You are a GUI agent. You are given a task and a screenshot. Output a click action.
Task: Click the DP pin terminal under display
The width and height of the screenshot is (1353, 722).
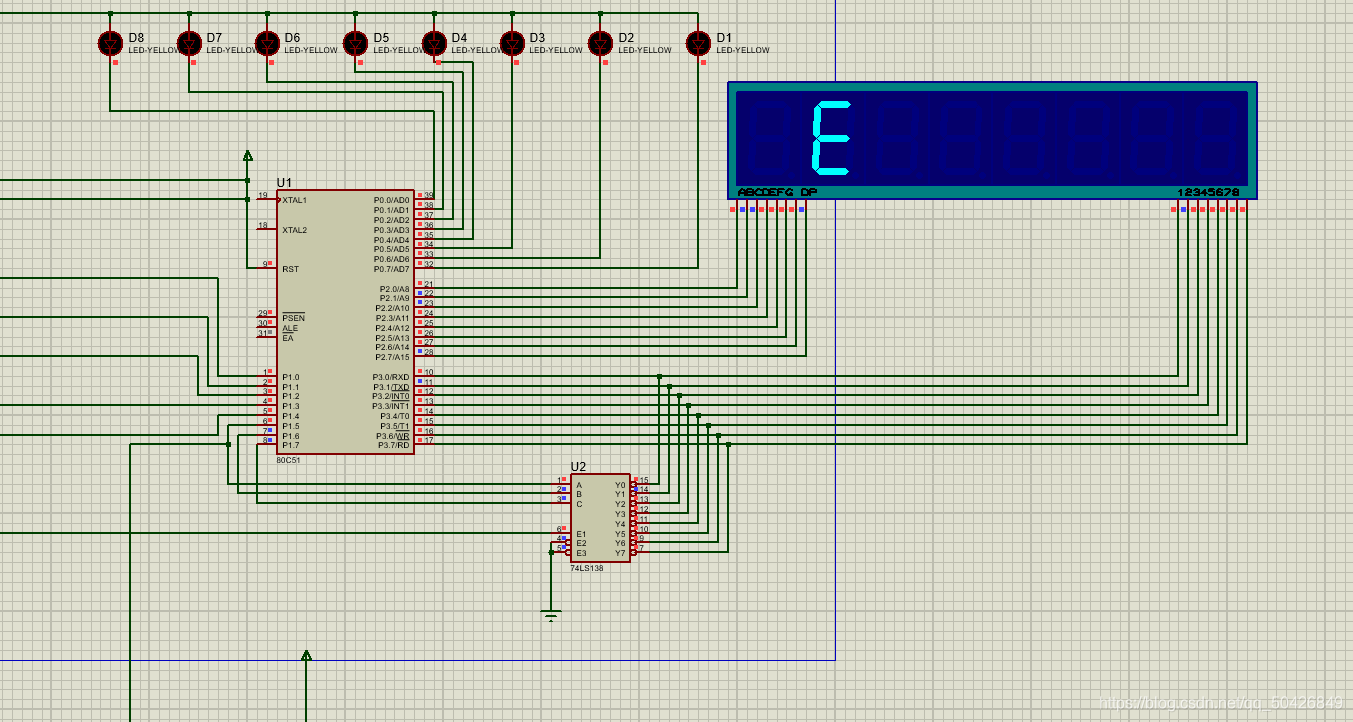click(x=802, y=209)
